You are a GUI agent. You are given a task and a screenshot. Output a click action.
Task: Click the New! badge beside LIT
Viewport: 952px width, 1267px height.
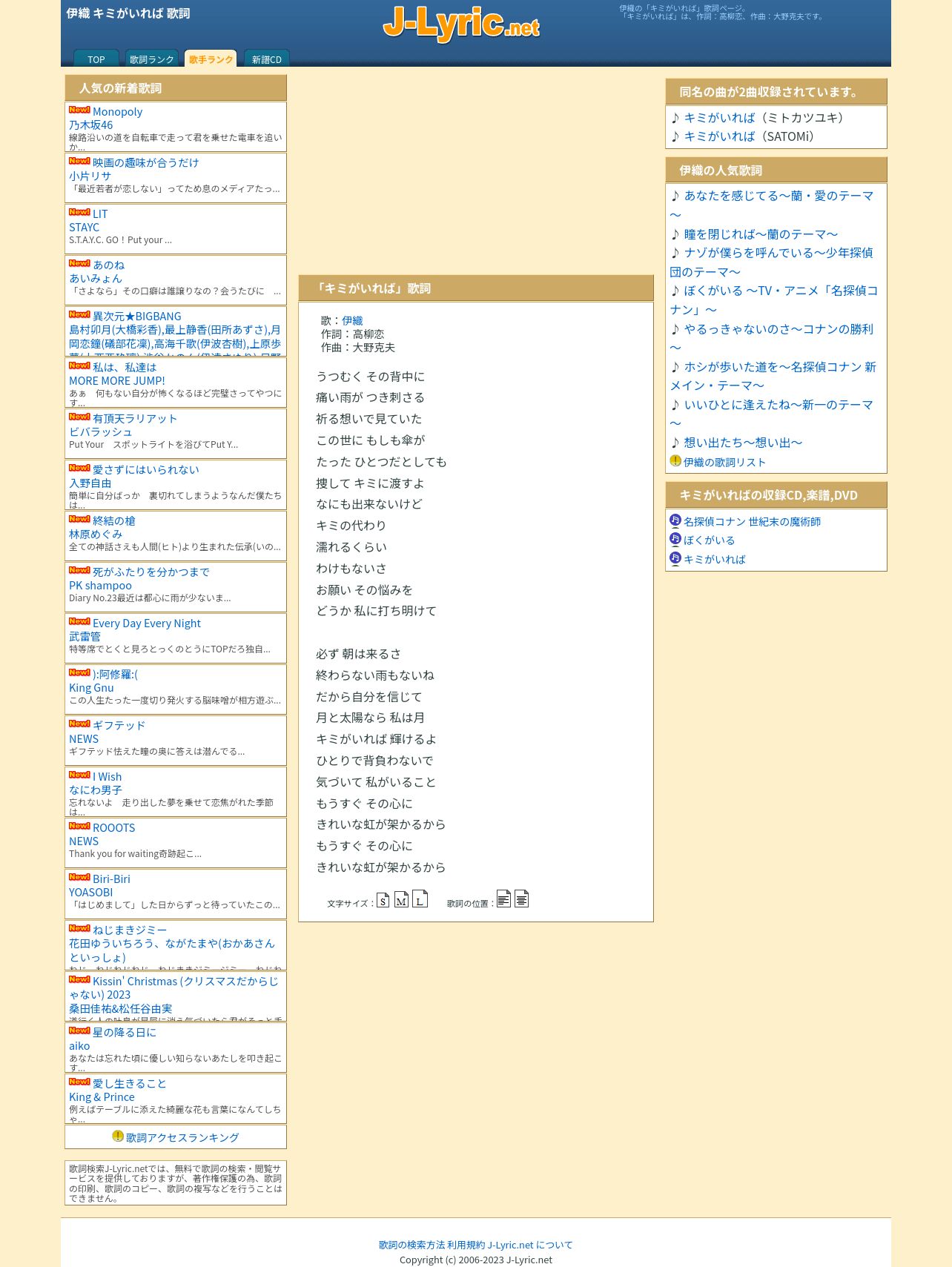[x=79, y=212]
